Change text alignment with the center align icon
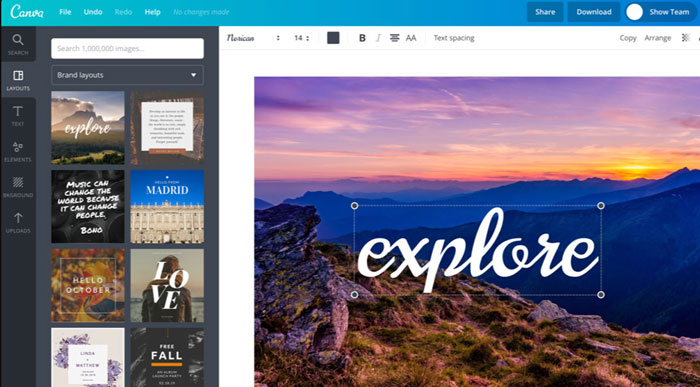This screenshot has height=387, width=700. click(395, 38)
